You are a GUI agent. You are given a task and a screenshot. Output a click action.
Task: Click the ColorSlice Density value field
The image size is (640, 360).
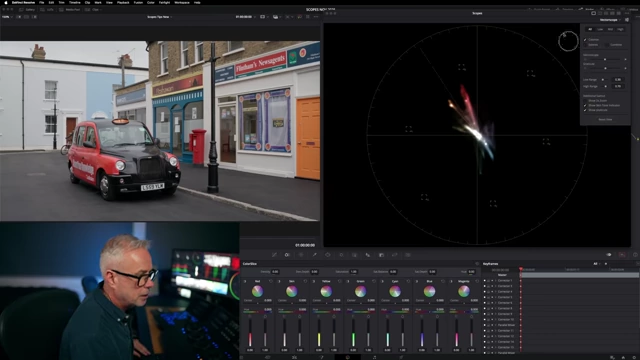tap(276, 271)
